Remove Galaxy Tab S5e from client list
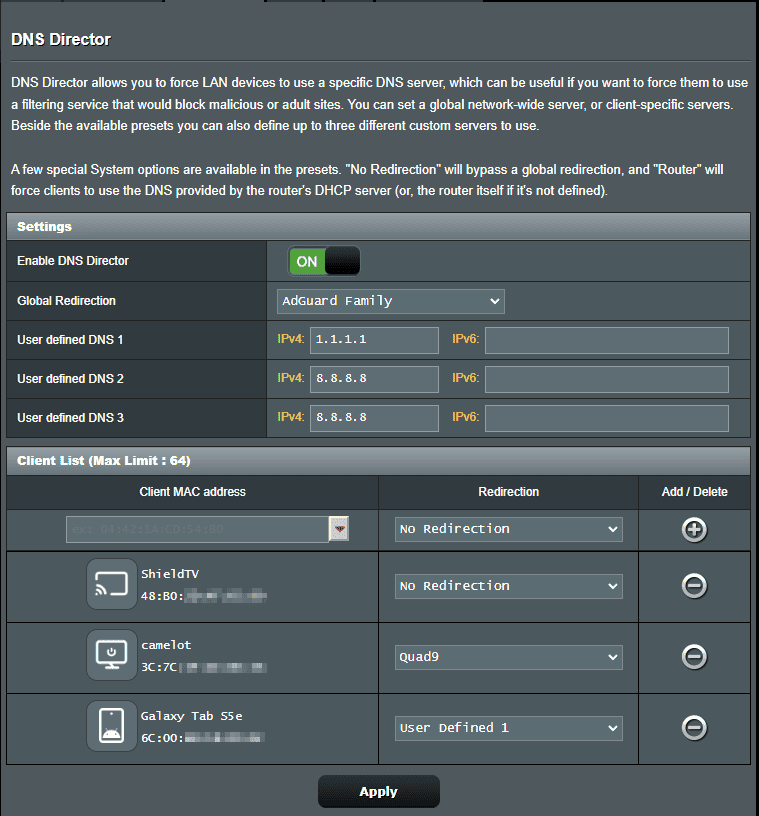Viewport: 759px width, 816px height. pos(694,728)
